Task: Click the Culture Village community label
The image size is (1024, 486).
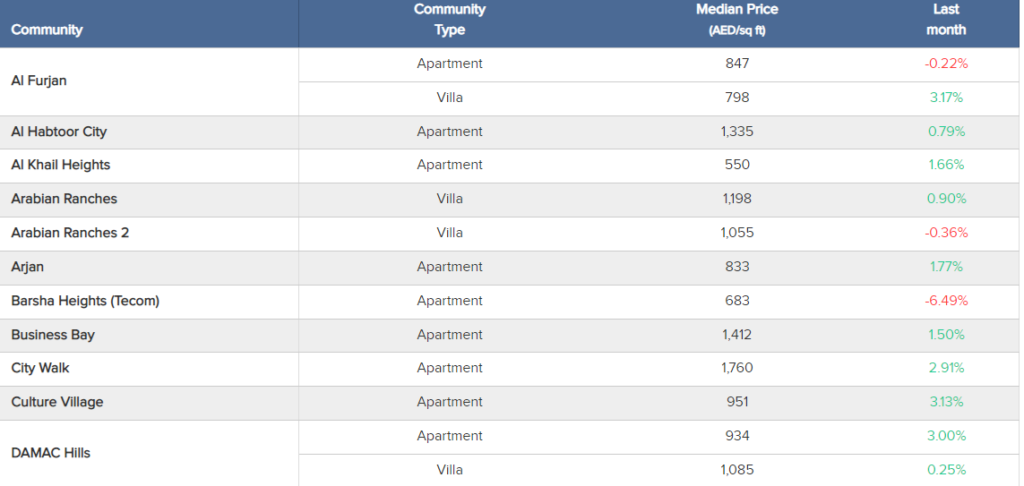Action: 57,402
